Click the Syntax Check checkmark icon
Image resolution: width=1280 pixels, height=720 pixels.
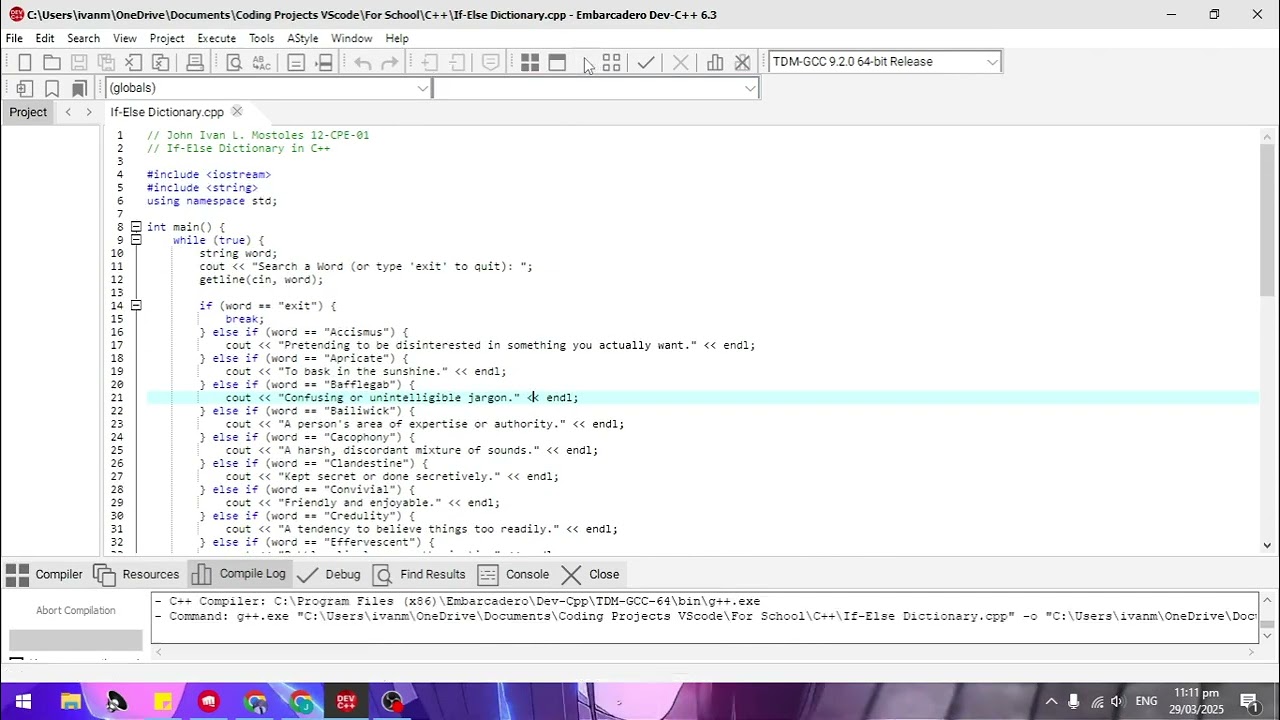click(646, 62)
